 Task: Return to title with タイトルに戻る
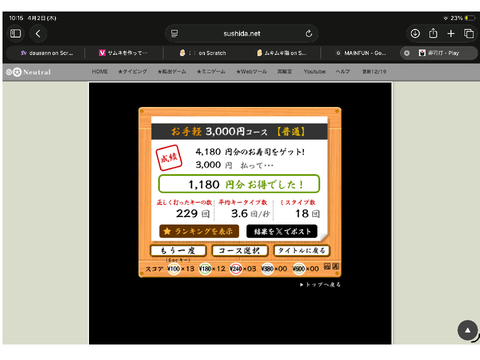point(302,251)
